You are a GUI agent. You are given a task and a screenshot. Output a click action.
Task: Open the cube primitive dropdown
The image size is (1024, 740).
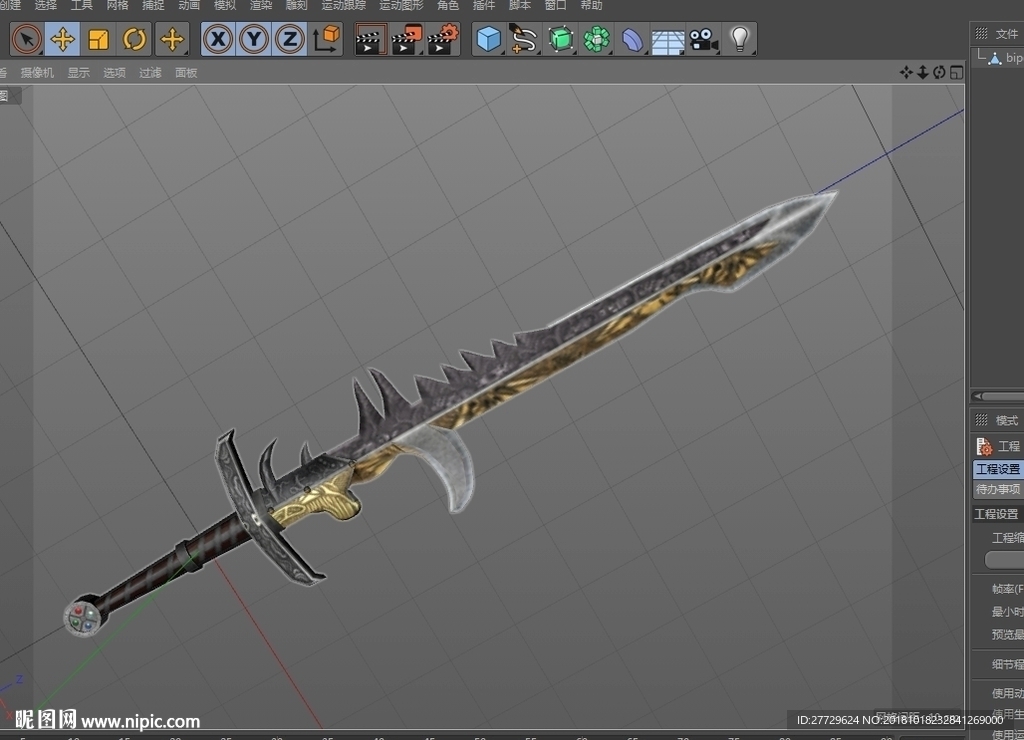tap(488, 39)
